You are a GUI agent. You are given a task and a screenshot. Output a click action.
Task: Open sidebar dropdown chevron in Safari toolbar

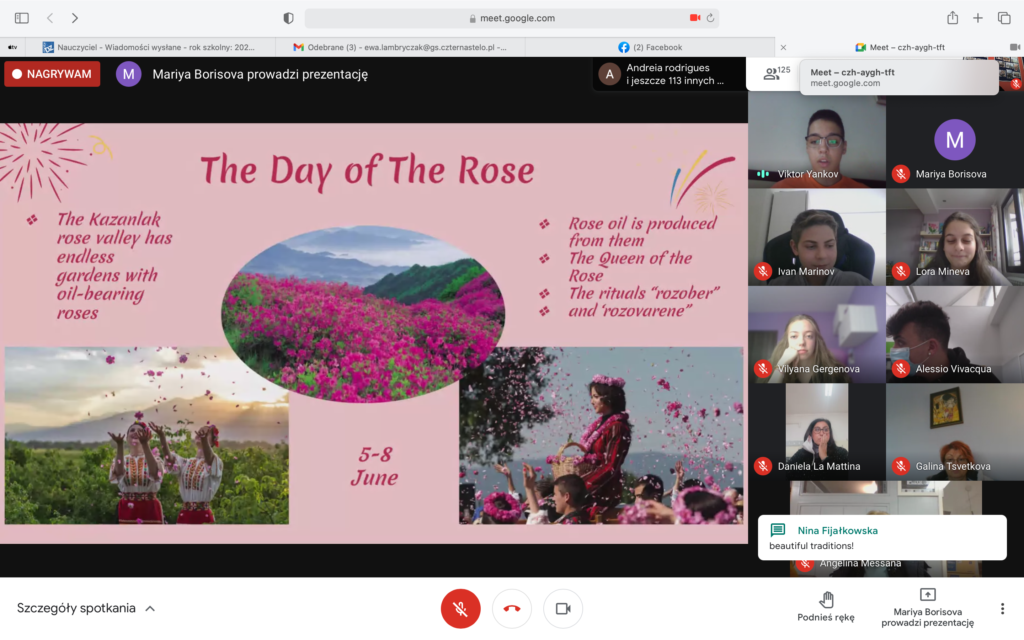[x=35, y=18]
